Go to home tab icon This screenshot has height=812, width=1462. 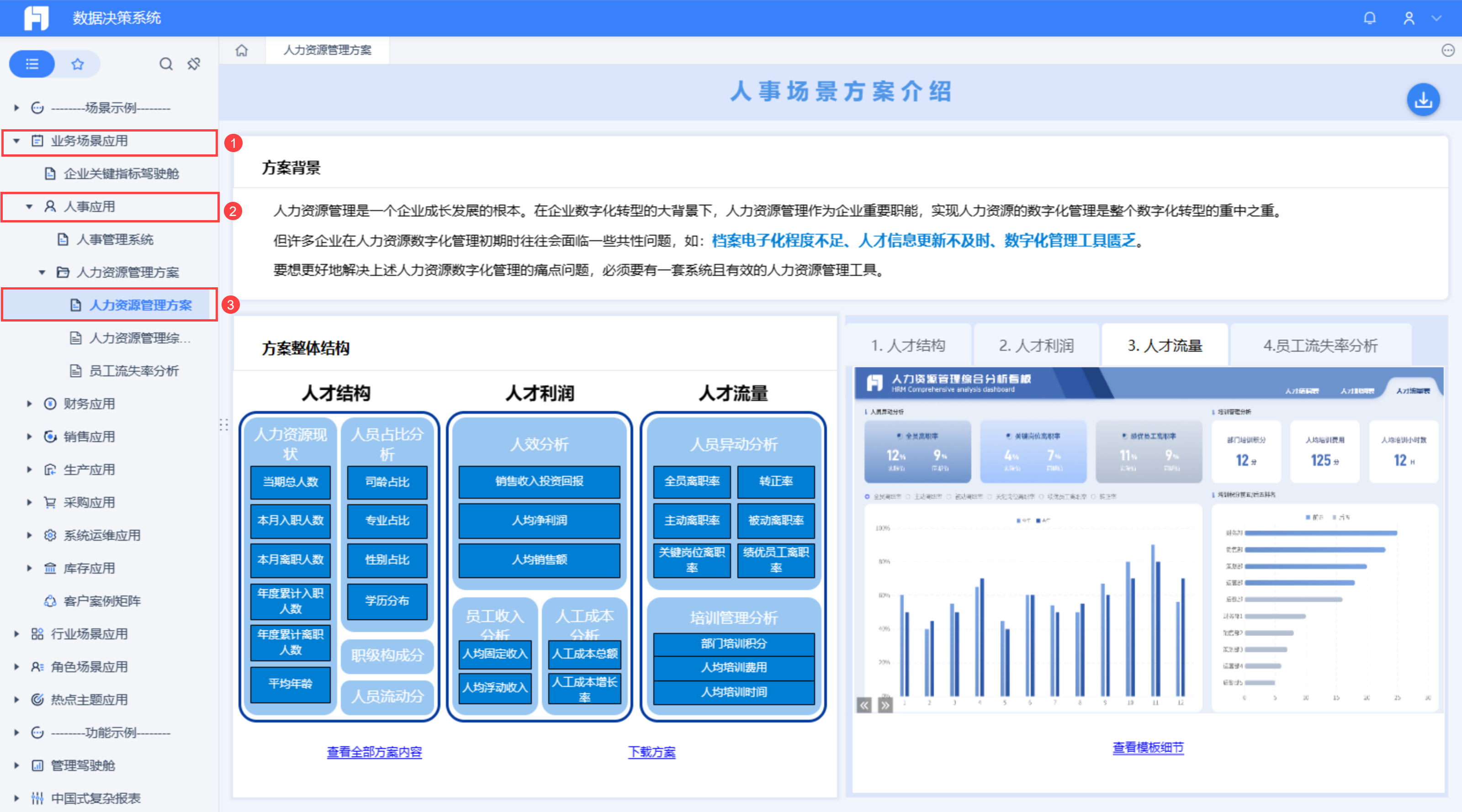tap(242, 51)
